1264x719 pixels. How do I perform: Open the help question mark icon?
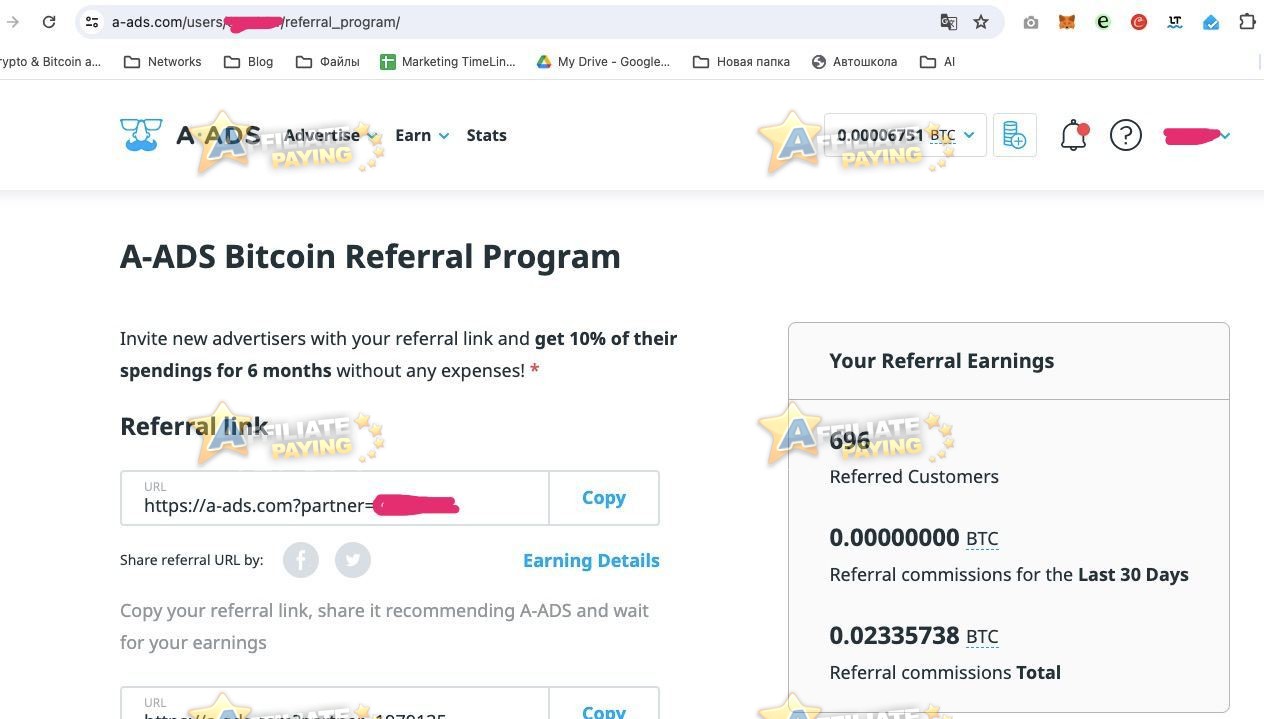(x=1126, y=135)
